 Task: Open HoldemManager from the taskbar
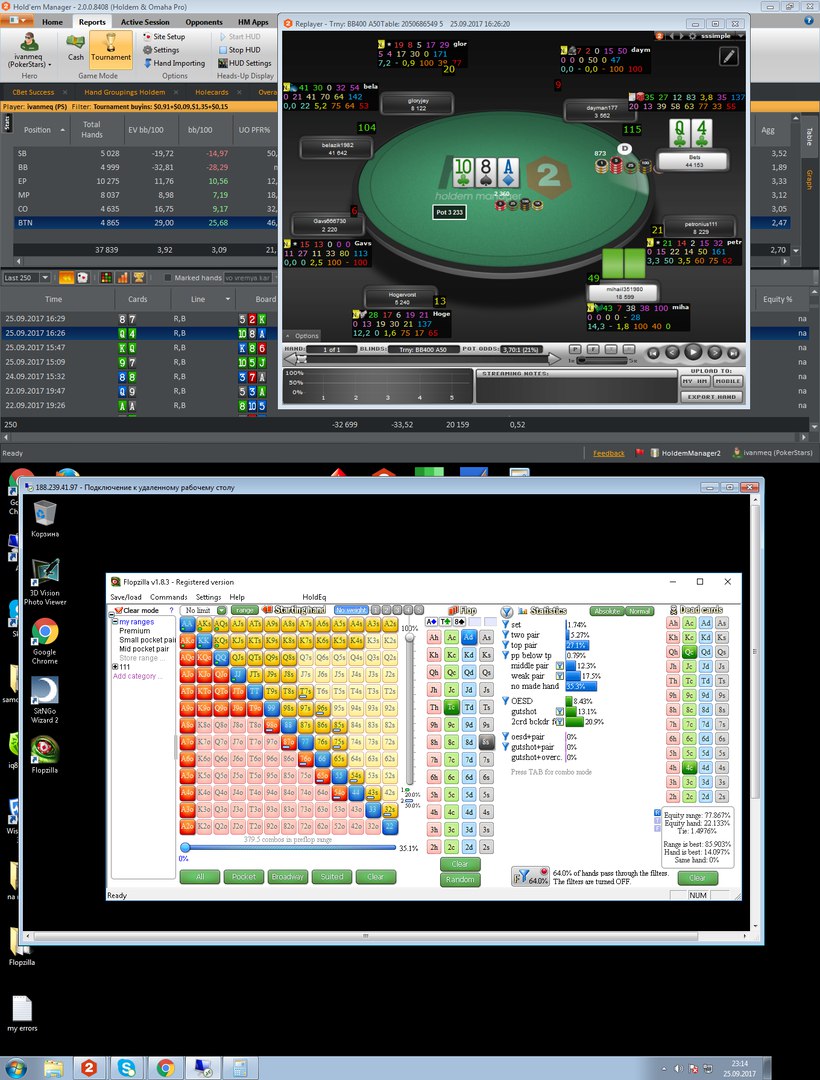[x=89, y=1068]
